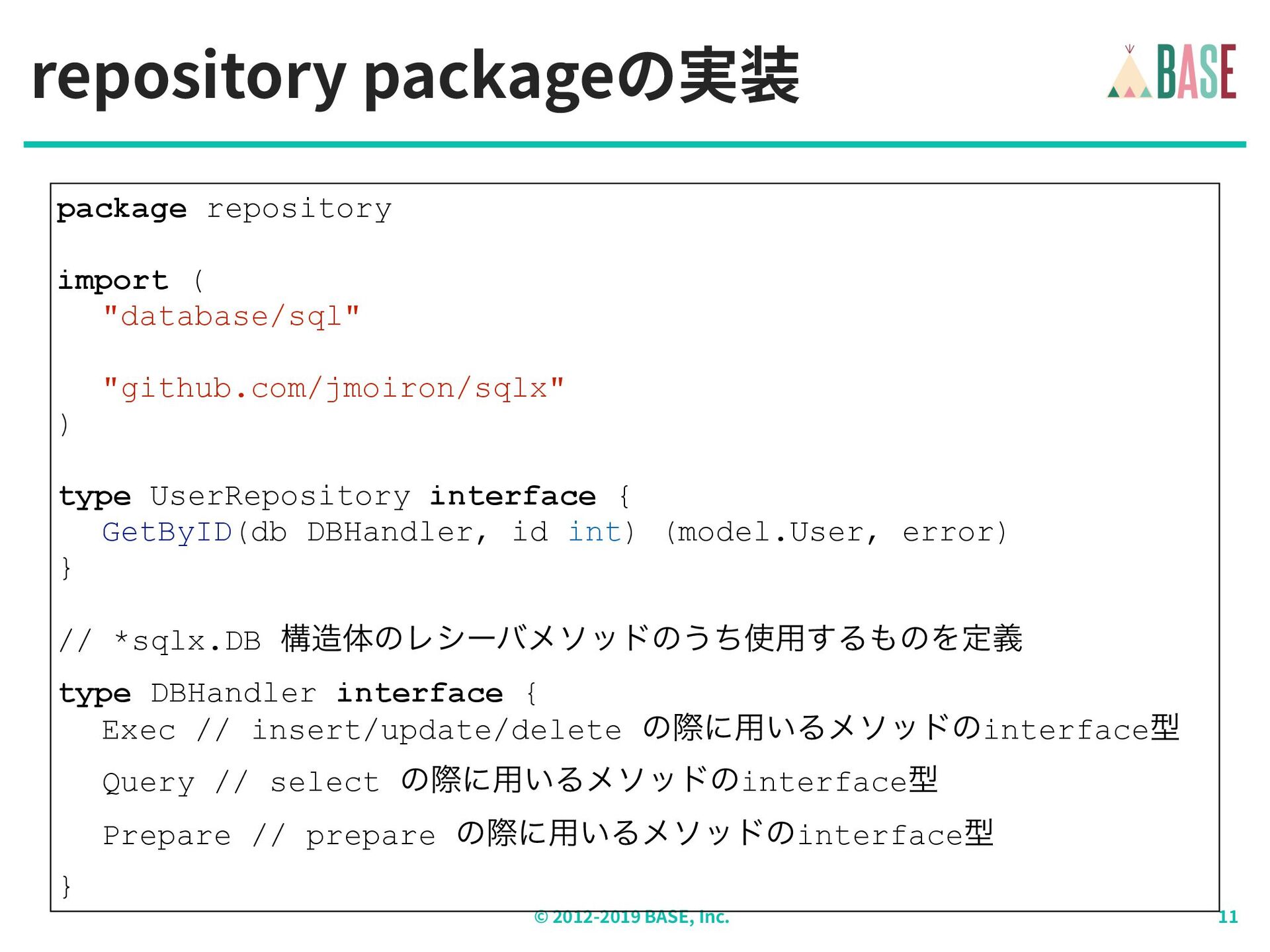Click the "model.User" return type

tap(771, 532)
